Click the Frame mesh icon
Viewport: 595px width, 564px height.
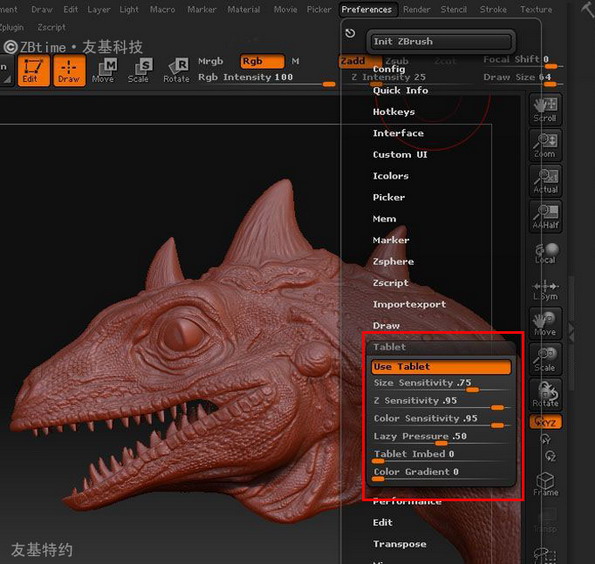pyautogui.click(x=546, y=484)
